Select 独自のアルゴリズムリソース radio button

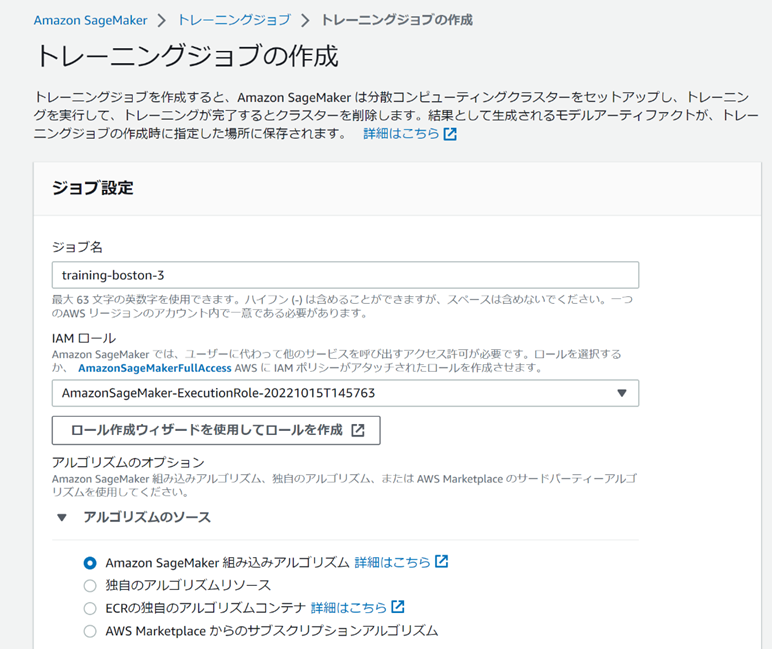(x=90, y=585)
